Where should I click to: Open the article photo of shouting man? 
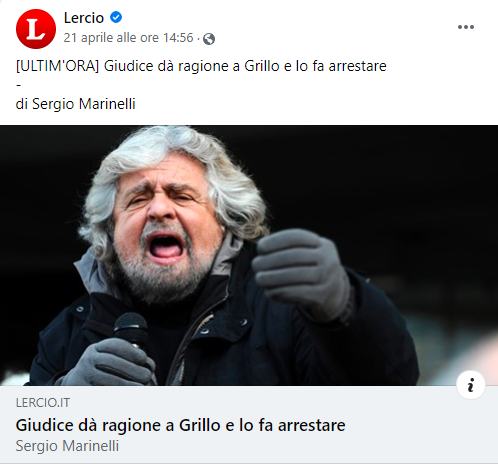point(249,255)
